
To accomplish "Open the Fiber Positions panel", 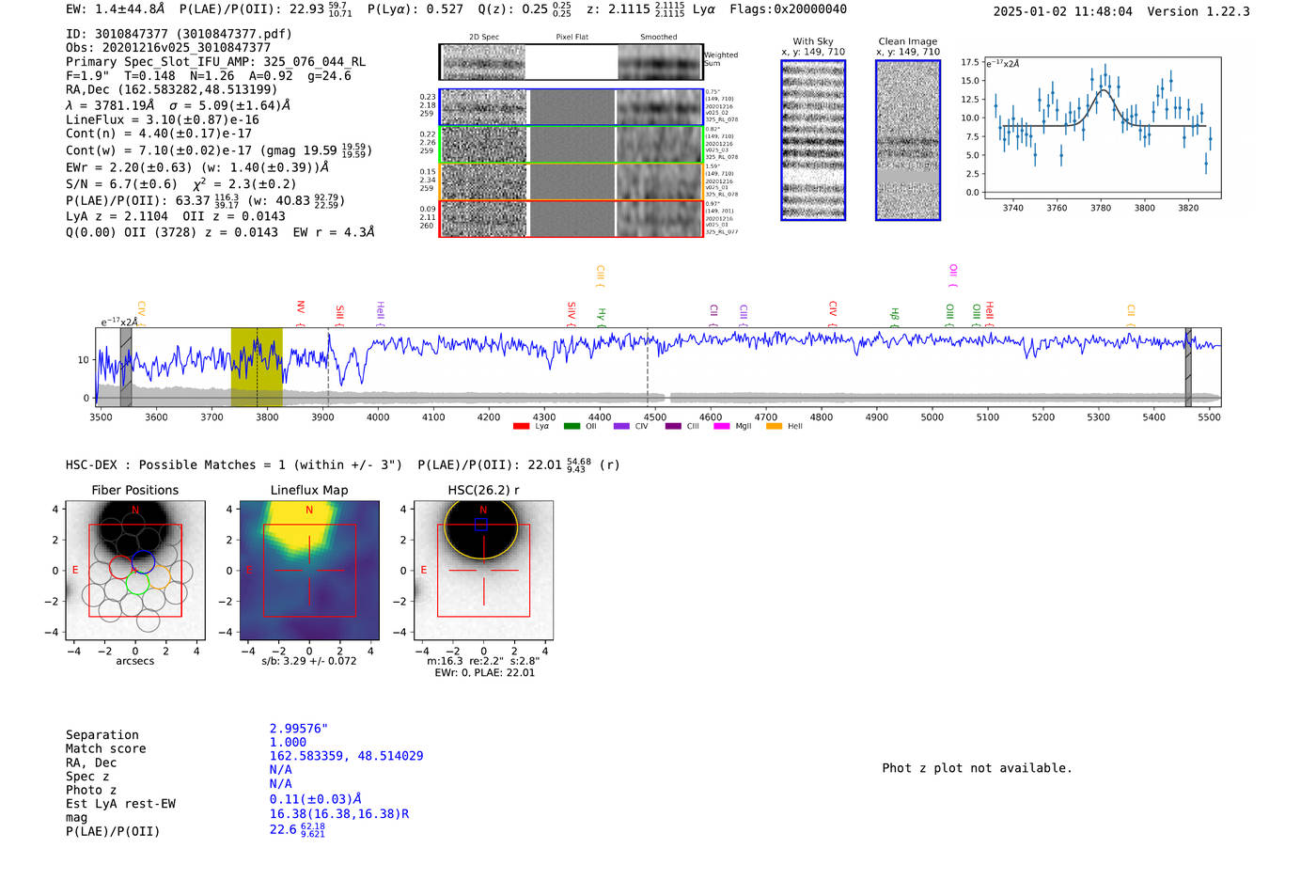I will click(134, 571).
